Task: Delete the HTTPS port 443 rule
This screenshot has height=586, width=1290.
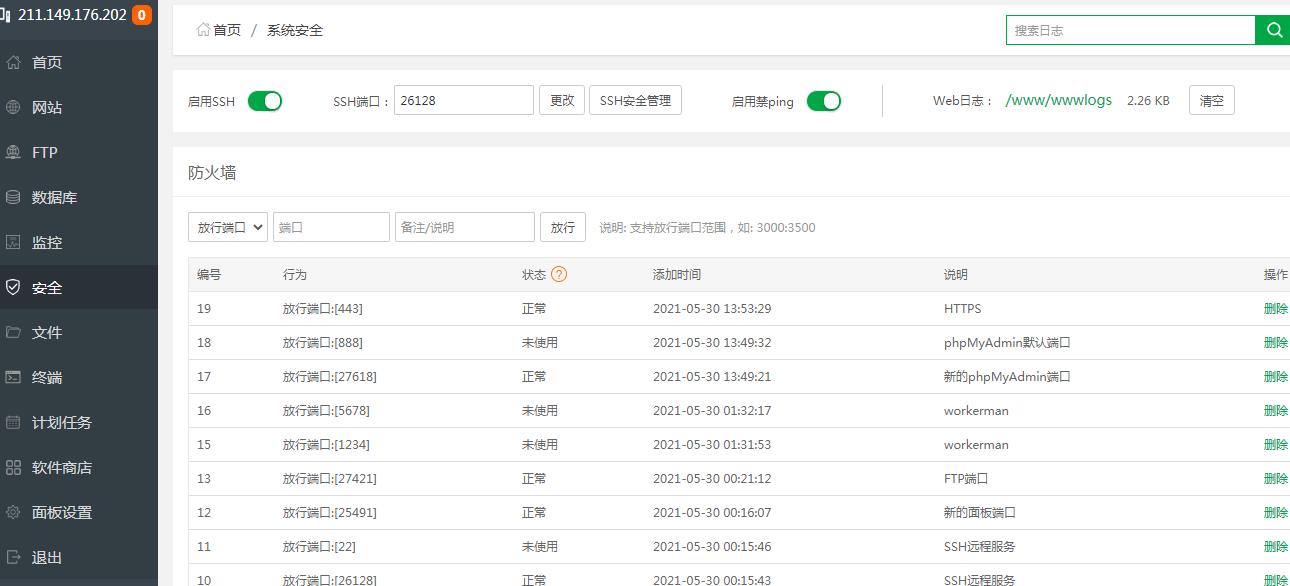Action: tap(1276, 308)
